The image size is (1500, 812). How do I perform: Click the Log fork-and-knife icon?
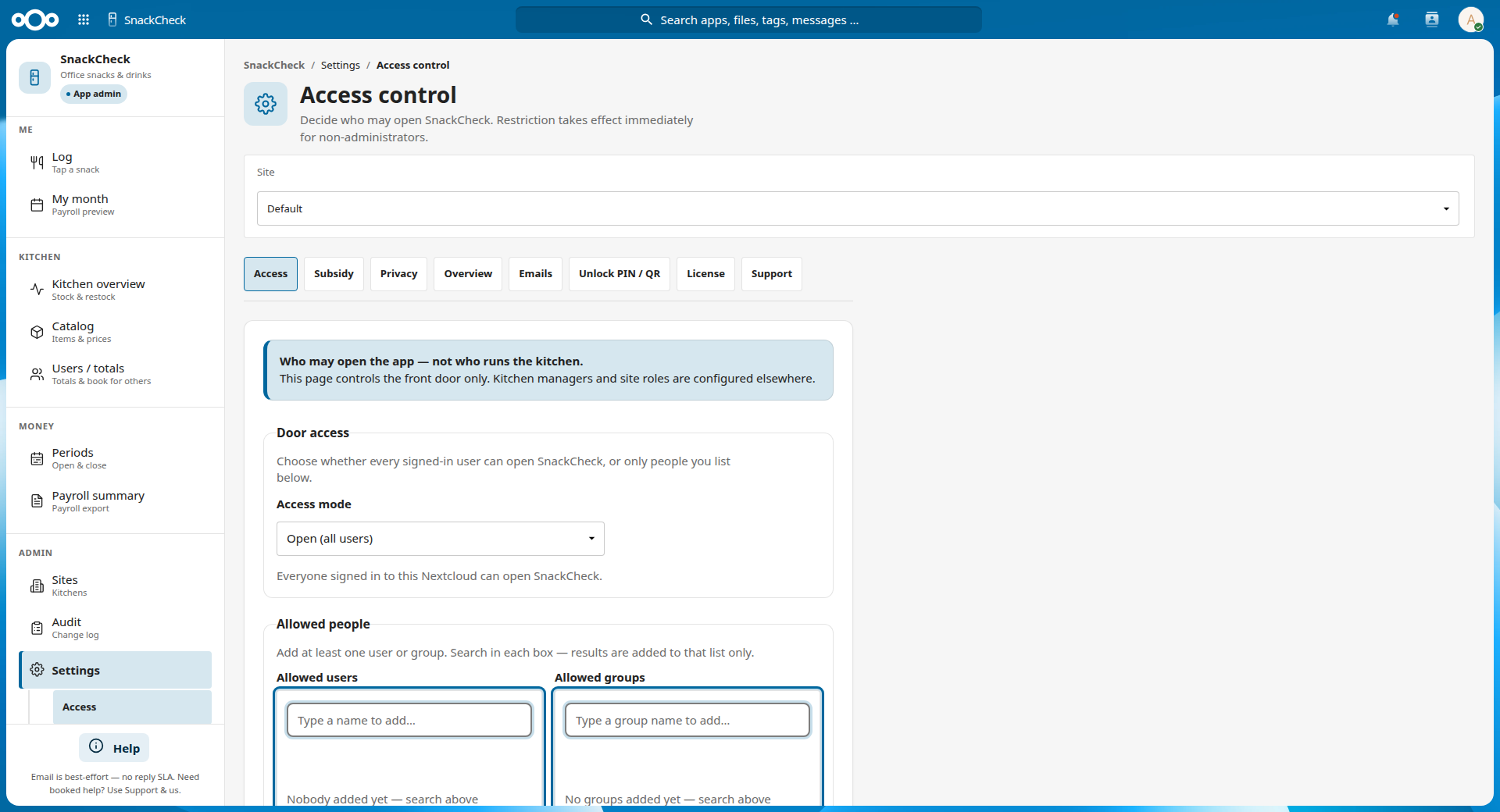click(x=37, y=162)
